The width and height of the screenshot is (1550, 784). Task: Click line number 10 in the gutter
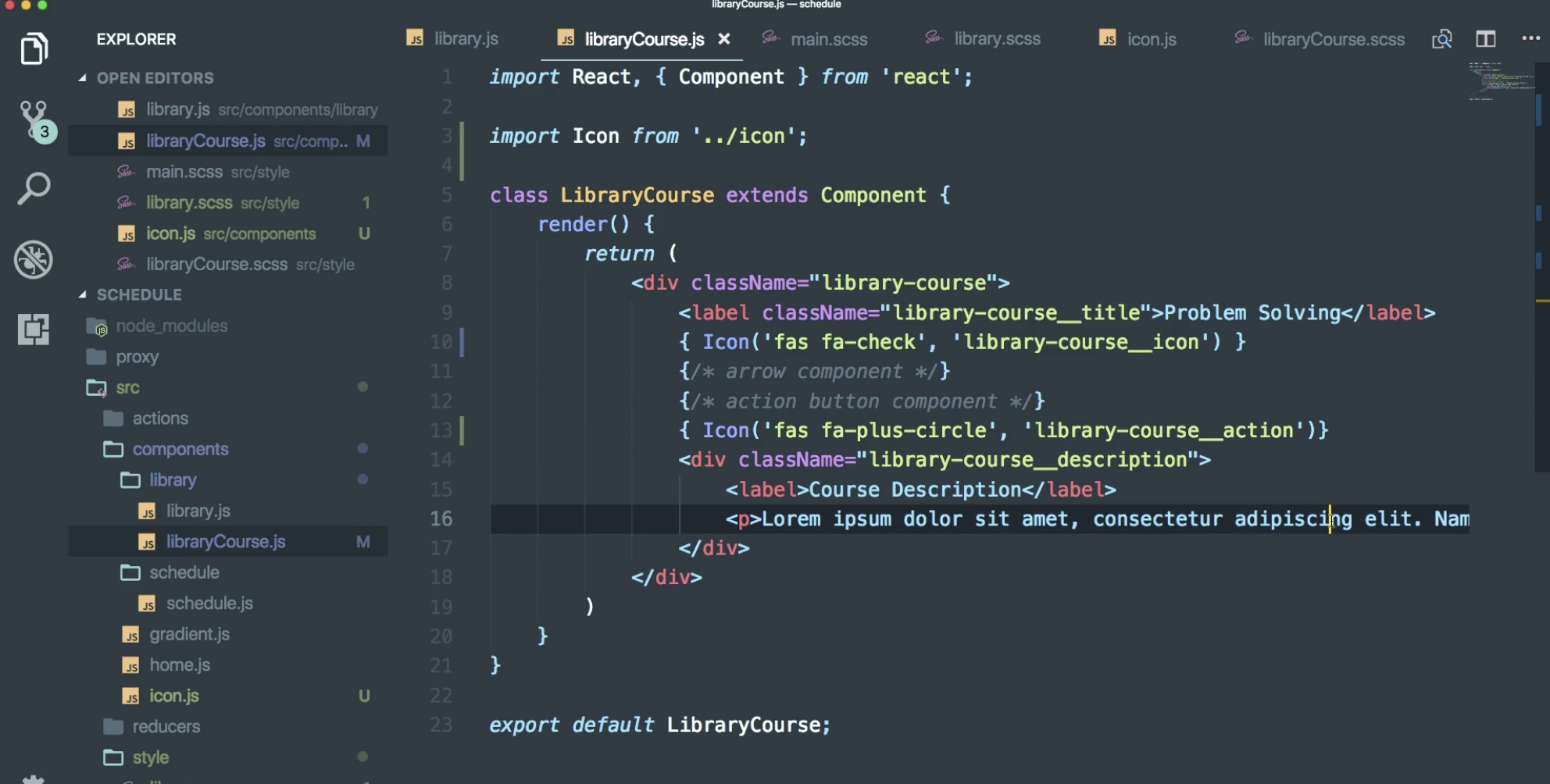click(441, 342)
